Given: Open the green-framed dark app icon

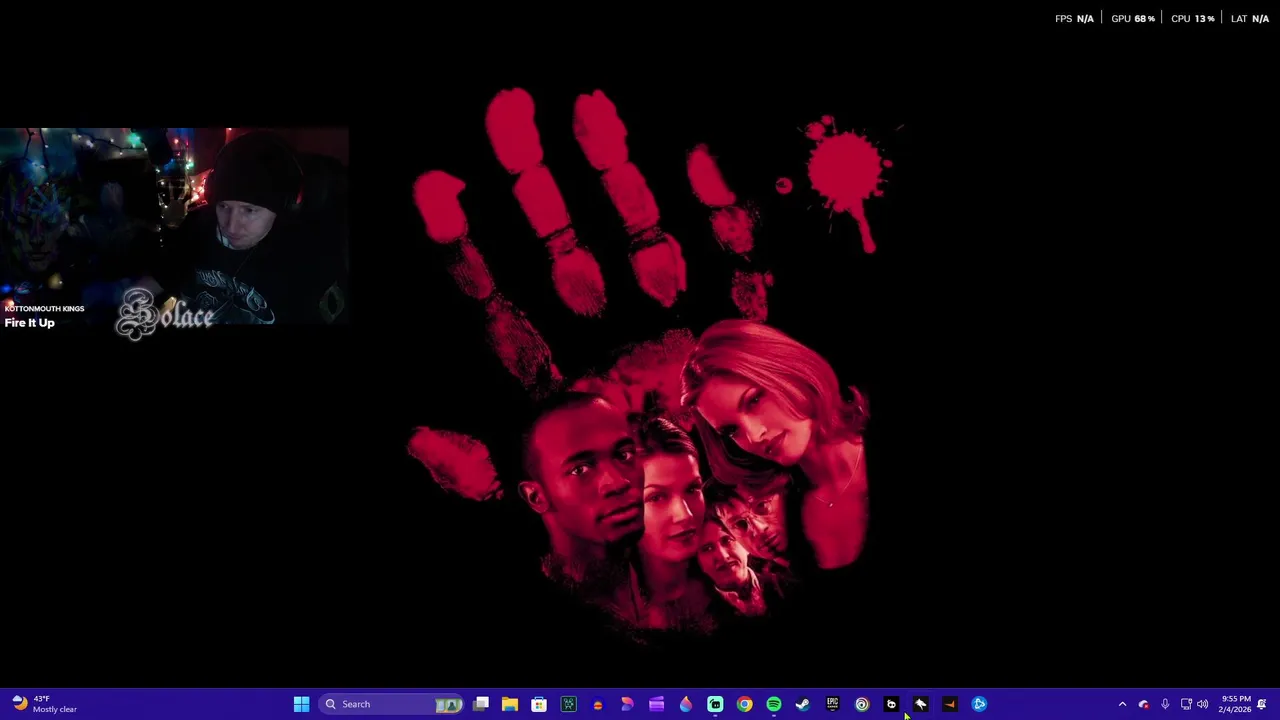Looking at the screenshot, I should pos(568,704).
